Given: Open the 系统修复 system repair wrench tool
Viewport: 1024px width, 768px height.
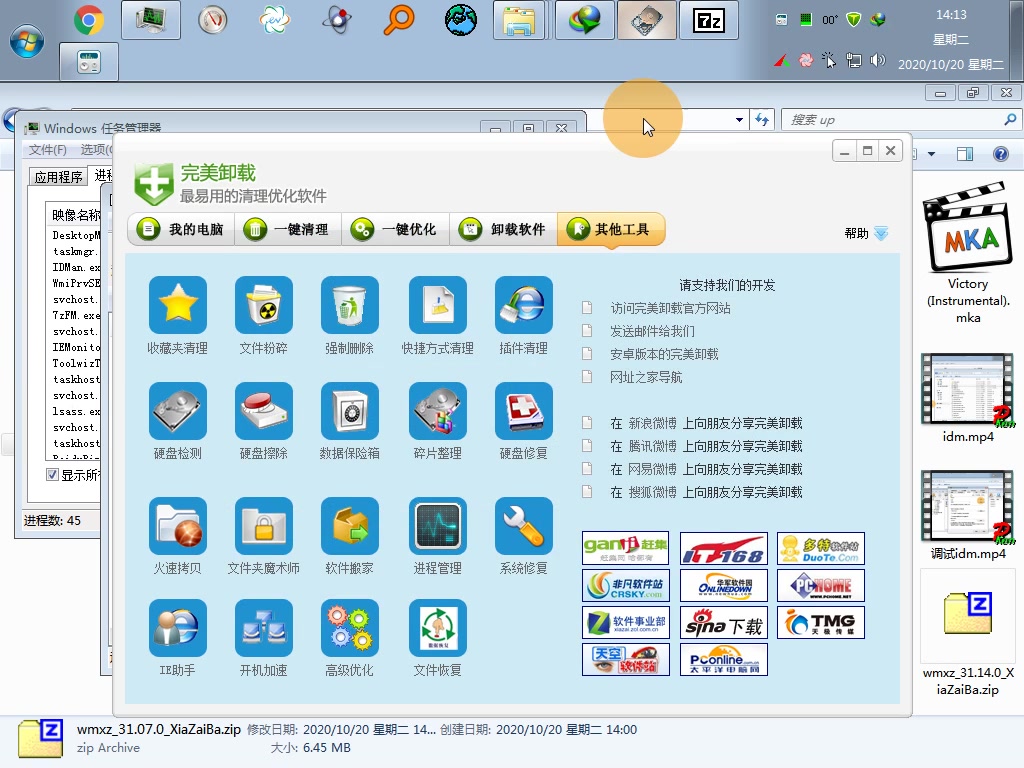Looking at the screenshot, I should pos(523,525).
